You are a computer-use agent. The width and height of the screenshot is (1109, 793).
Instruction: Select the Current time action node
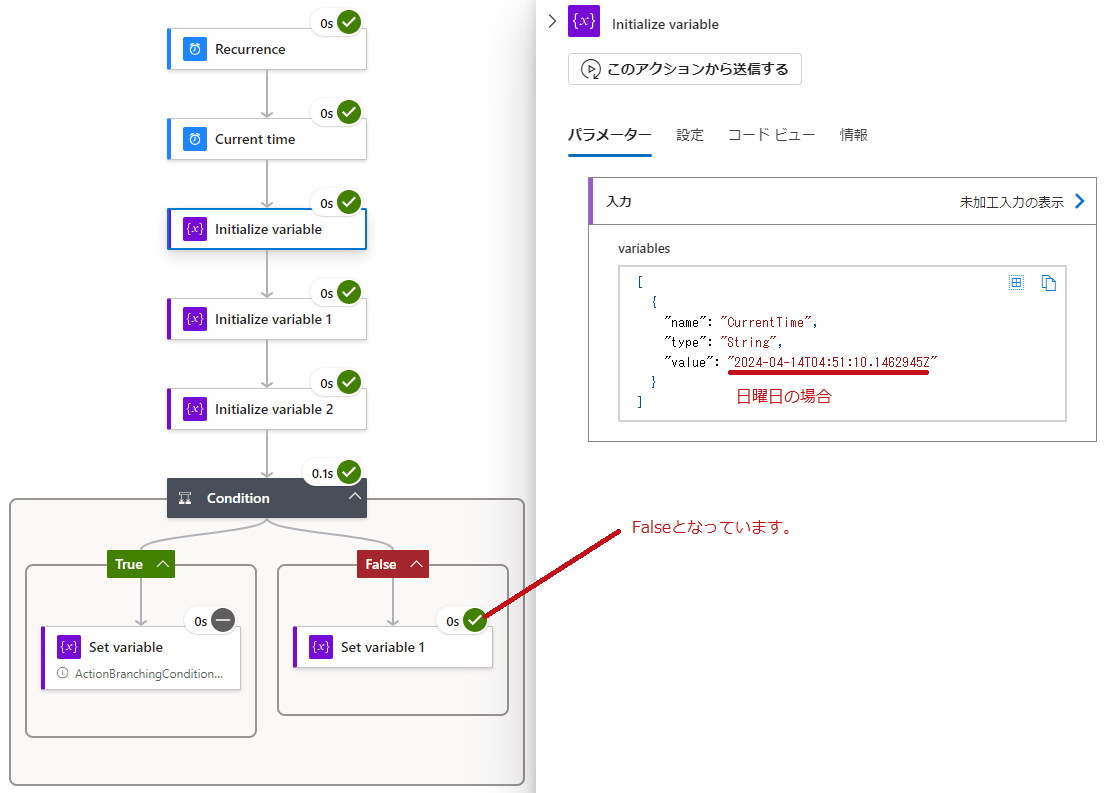click(x=267, y=139)
